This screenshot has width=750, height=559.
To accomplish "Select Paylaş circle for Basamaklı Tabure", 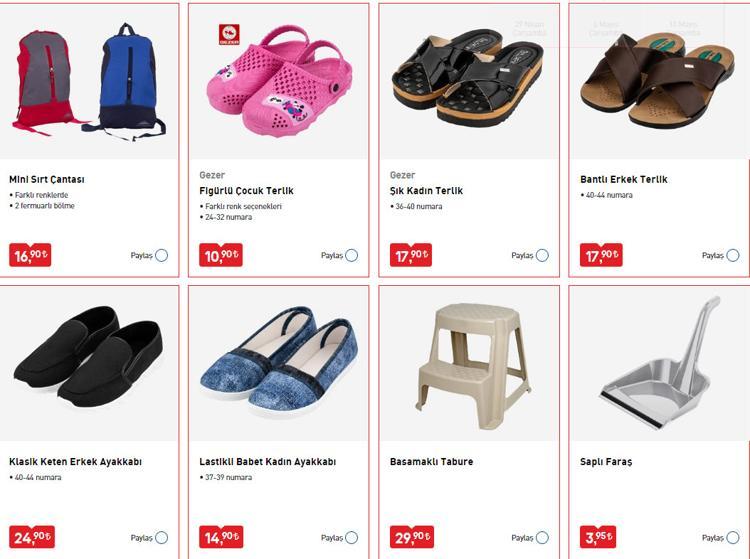I will click(542, 537).
